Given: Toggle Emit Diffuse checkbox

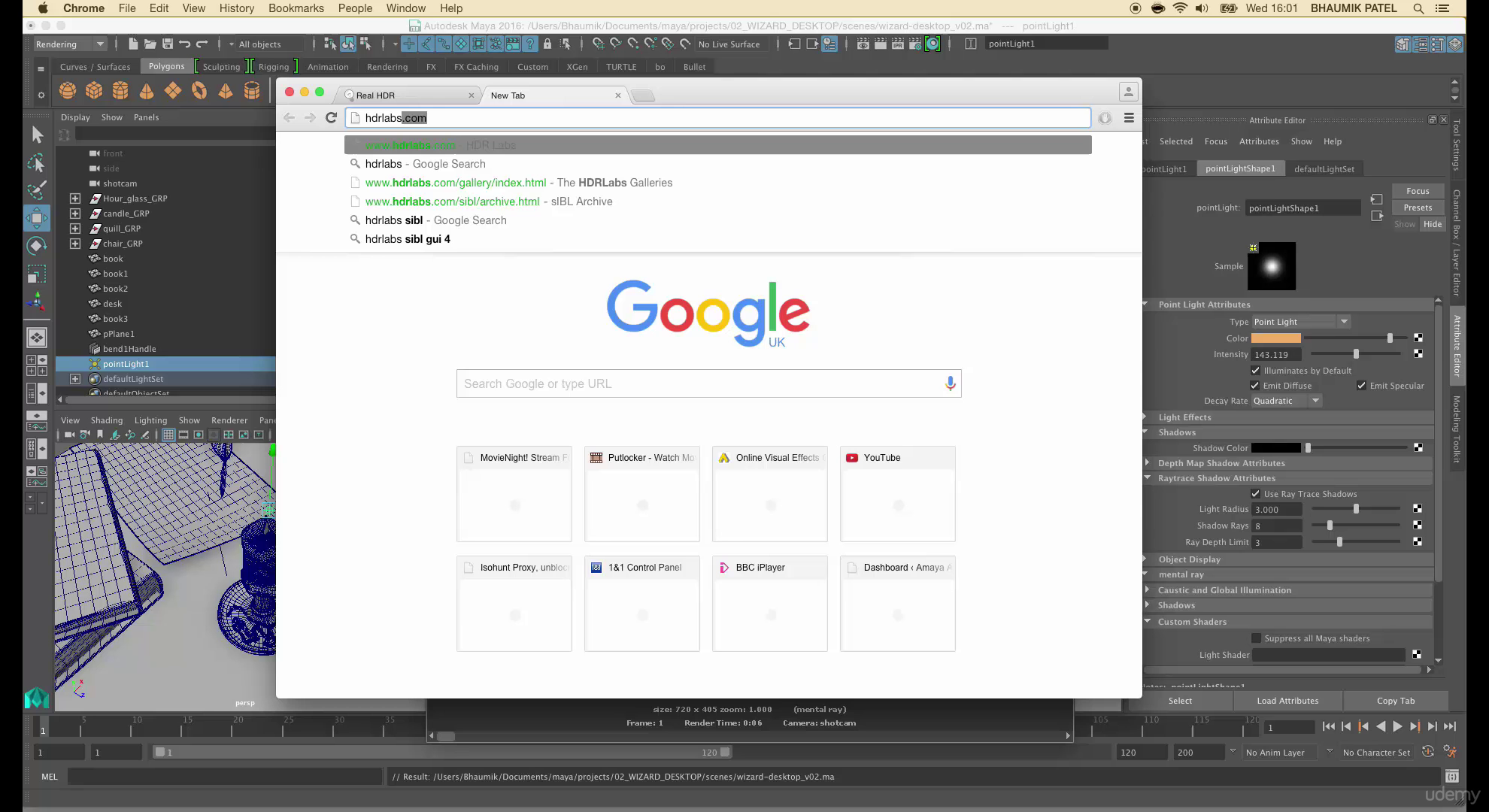Looking at the screenshot, I should pyautogui.click(x=1255, y=385).
